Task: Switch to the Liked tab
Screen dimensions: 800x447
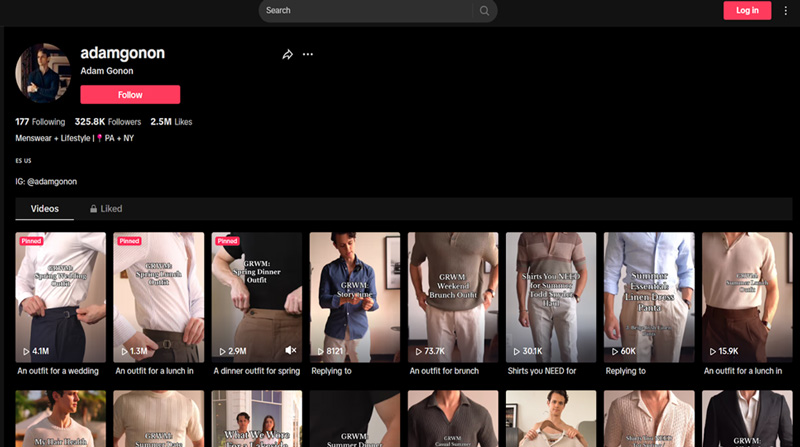Action: coord(106,209)
